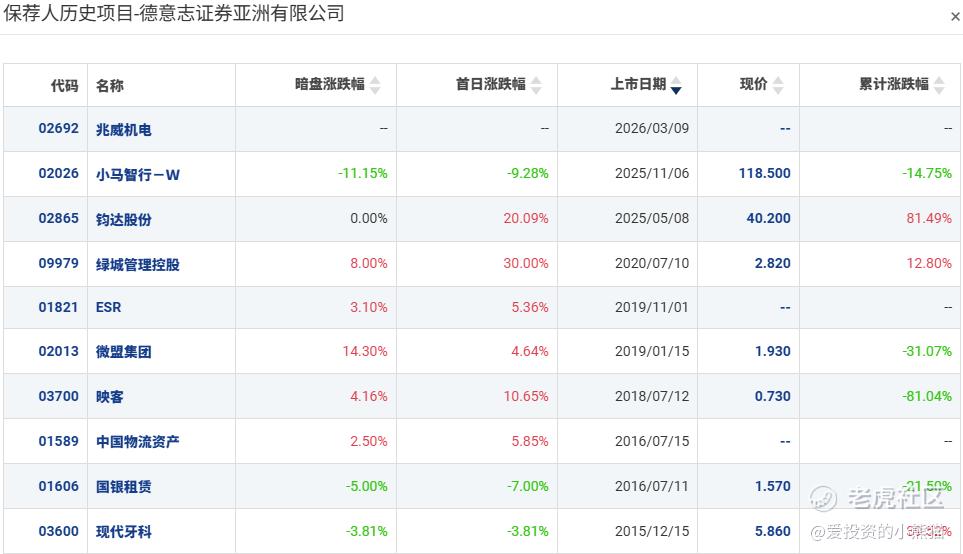Open stock code 02026

[x=58, y=173]
